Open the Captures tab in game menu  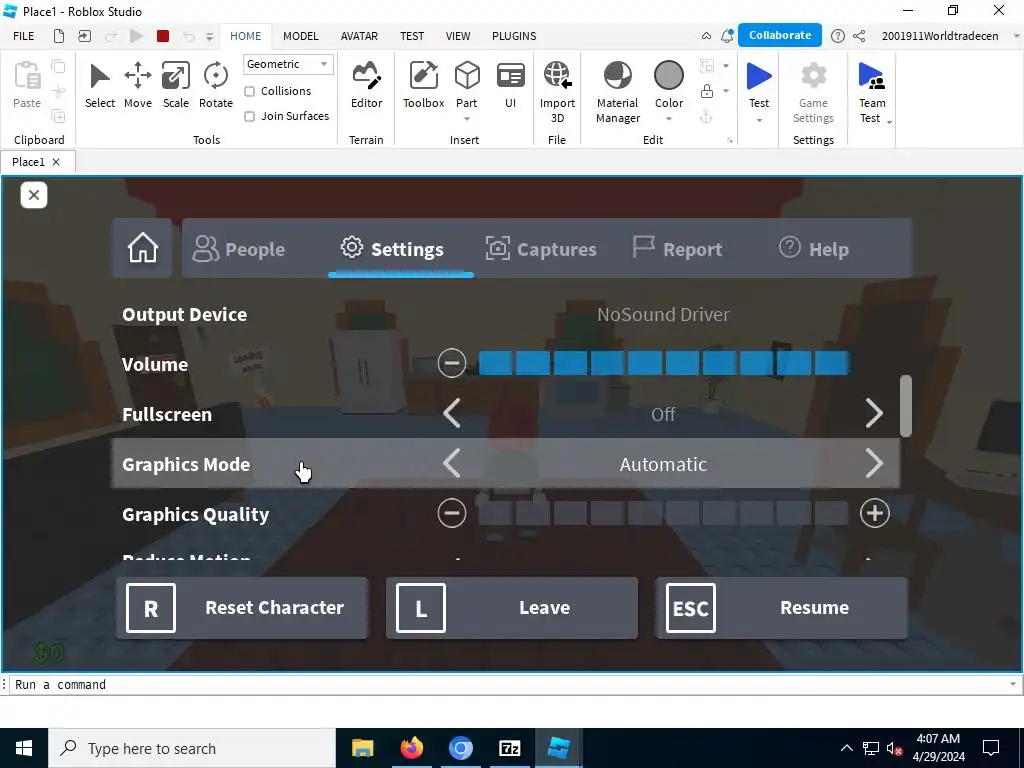(x=541, y=248)
